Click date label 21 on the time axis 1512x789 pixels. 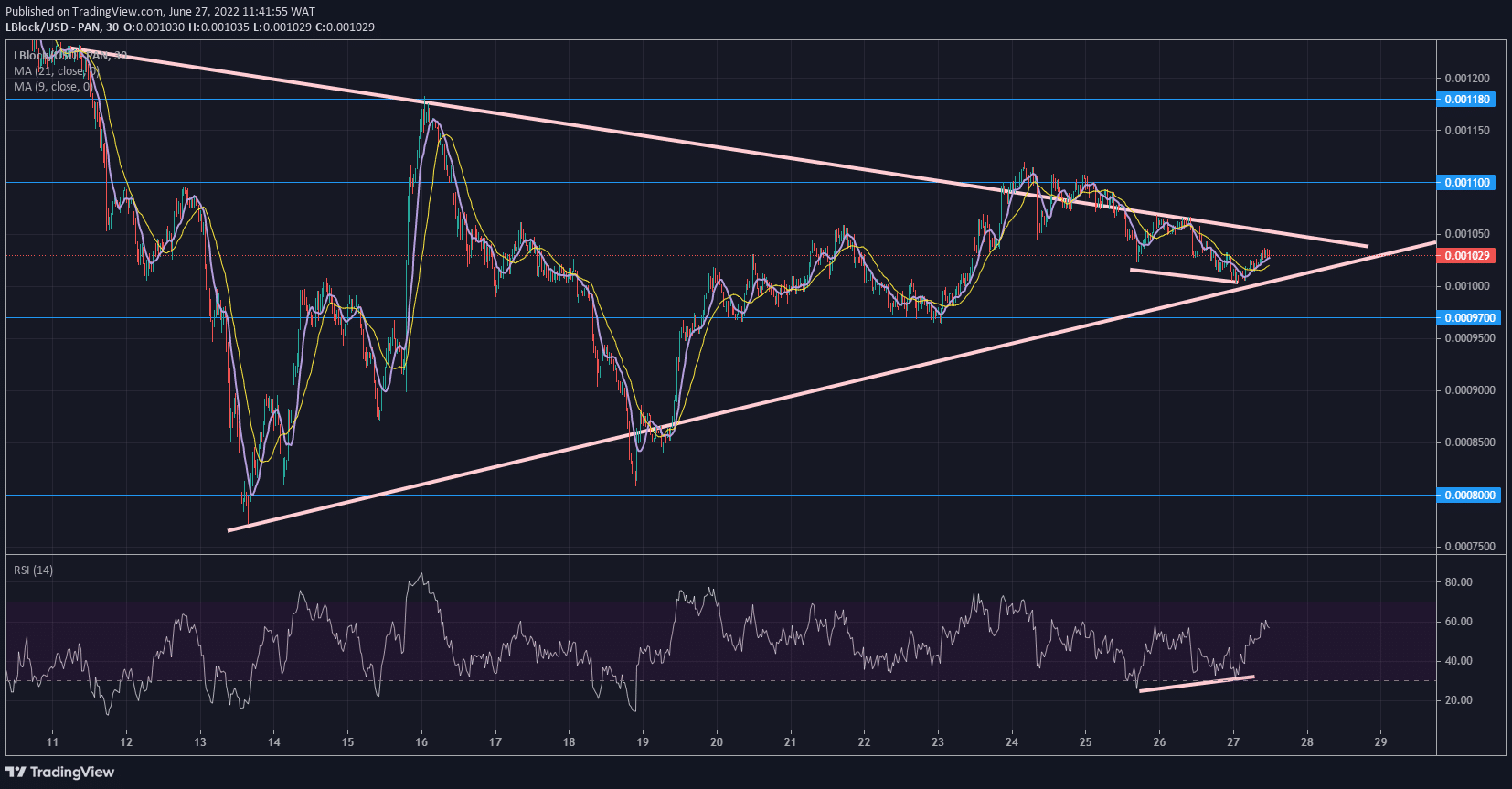click(790, 742)
